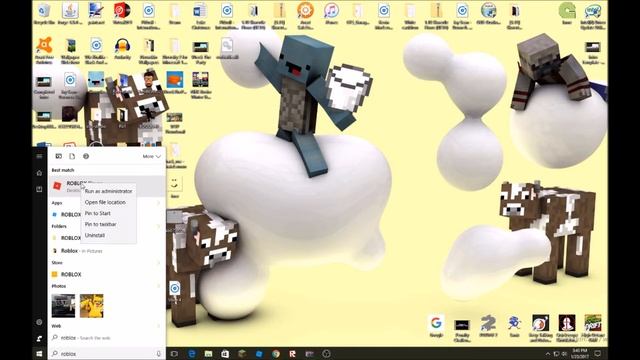Open the ROBLOX best match result
The height and width of the screenshot is (360, 640).
tap(107, 186)
